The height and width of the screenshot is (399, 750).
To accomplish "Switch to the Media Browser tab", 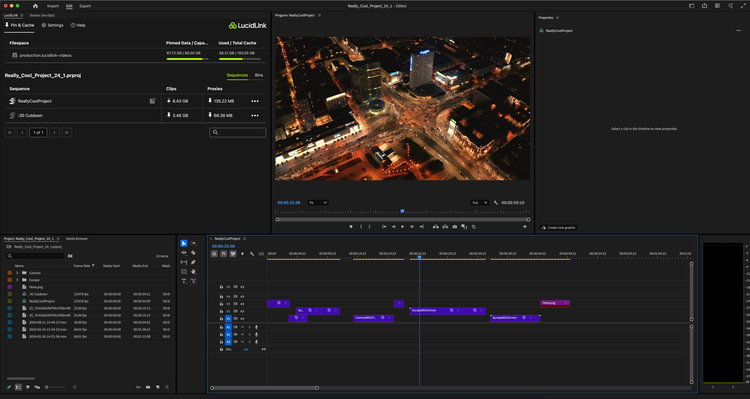I will (77, 238).
